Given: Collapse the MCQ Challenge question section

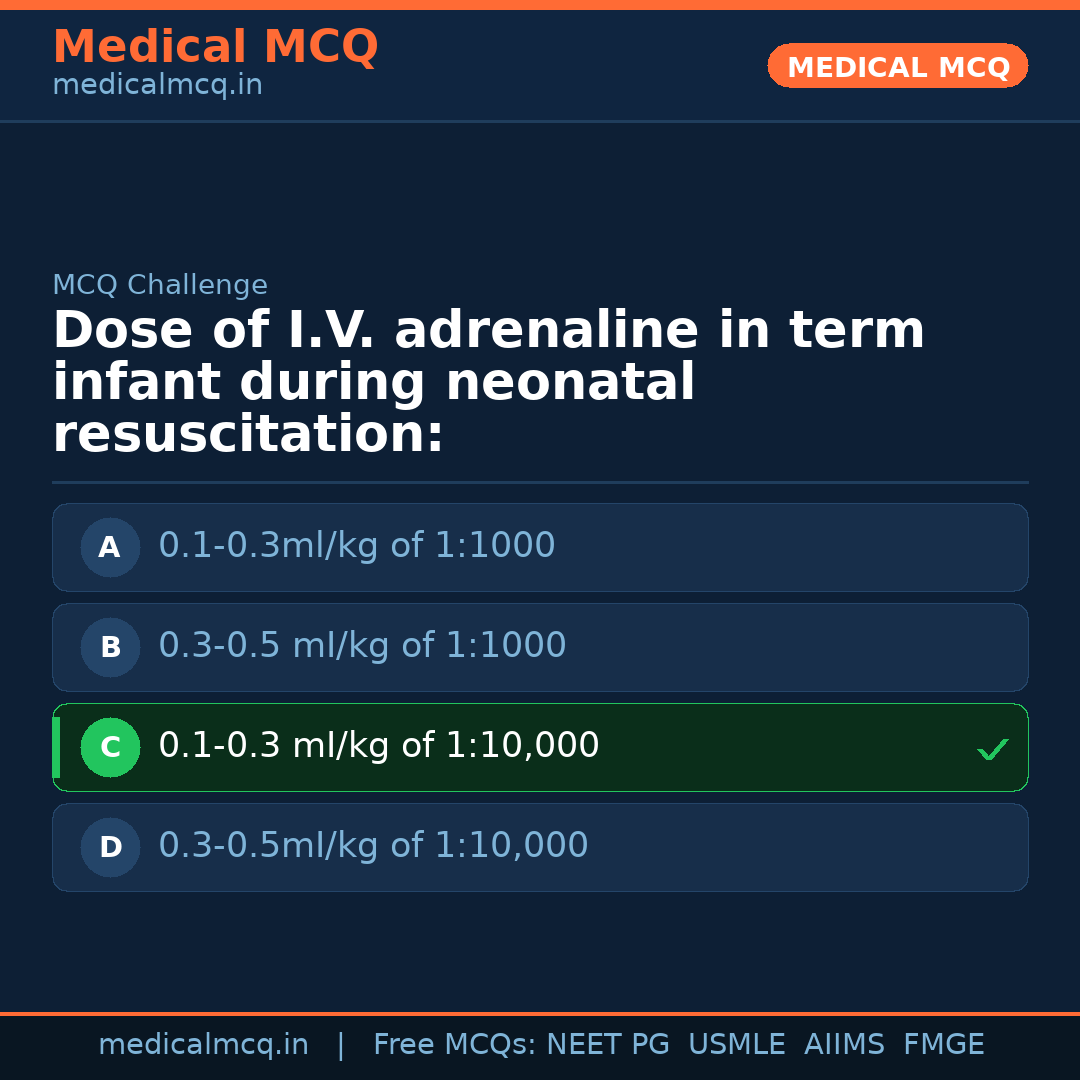Looking at the screenshot, I should click(x=160, y=285).
